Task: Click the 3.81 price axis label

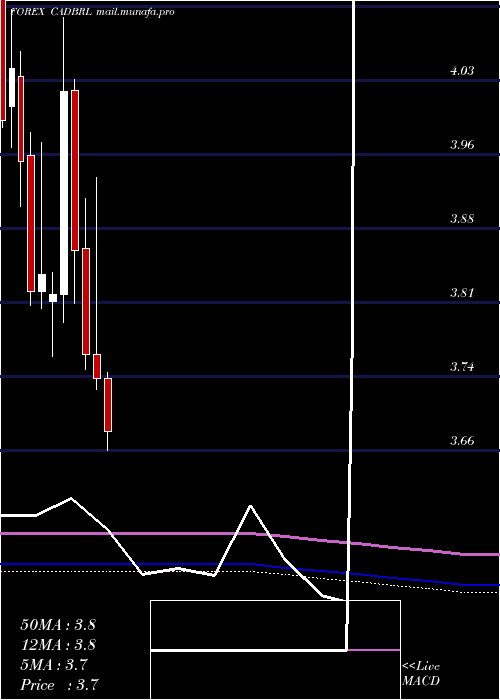Action: coord(462,293)
